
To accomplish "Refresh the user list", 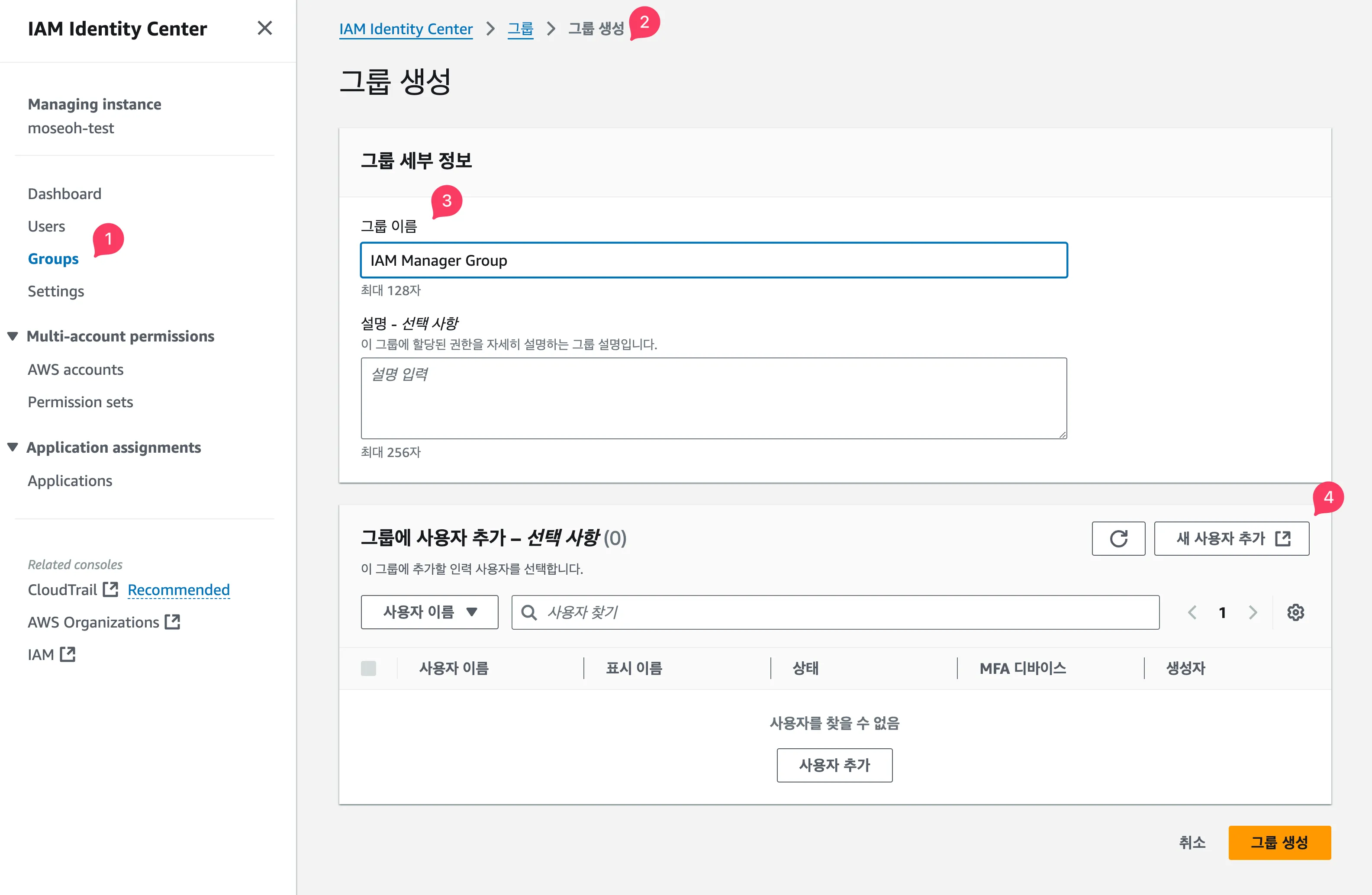I will pyautogui.click(x=1118, y=538).
